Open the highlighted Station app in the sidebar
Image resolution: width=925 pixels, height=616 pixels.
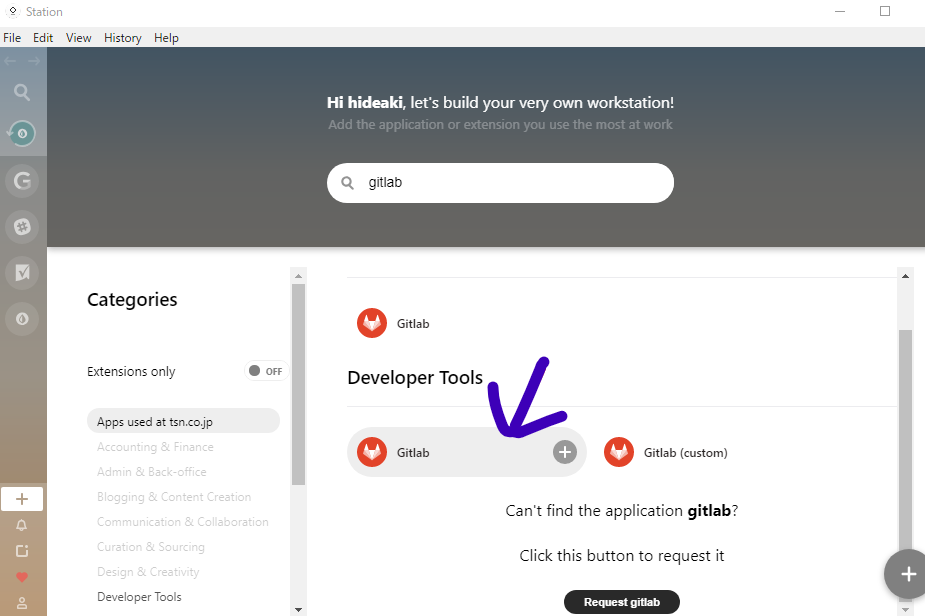(22, 134)
